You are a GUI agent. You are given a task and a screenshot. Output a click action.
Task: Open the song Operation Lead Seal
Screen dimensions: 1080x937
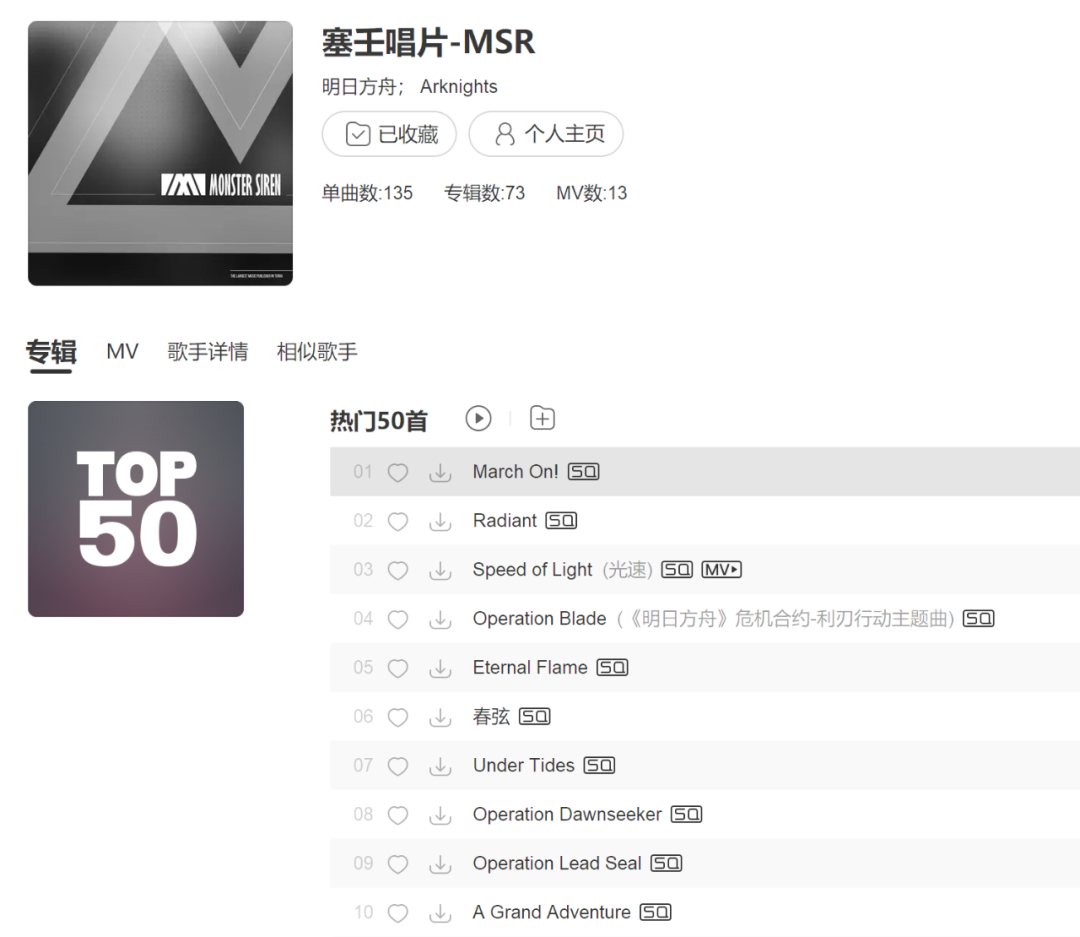click(x=557, y=863)
